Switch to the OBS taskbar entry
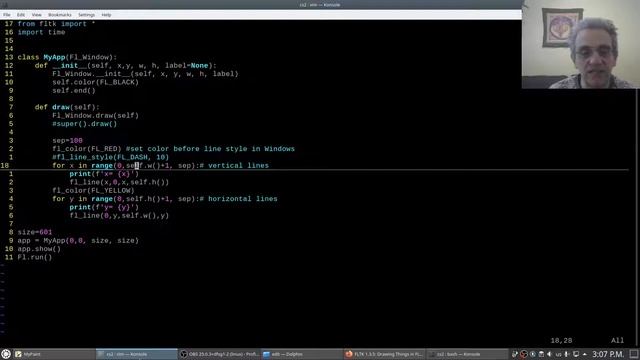The width and height of the screenshot is (640, 360). (x=219, y=354)
